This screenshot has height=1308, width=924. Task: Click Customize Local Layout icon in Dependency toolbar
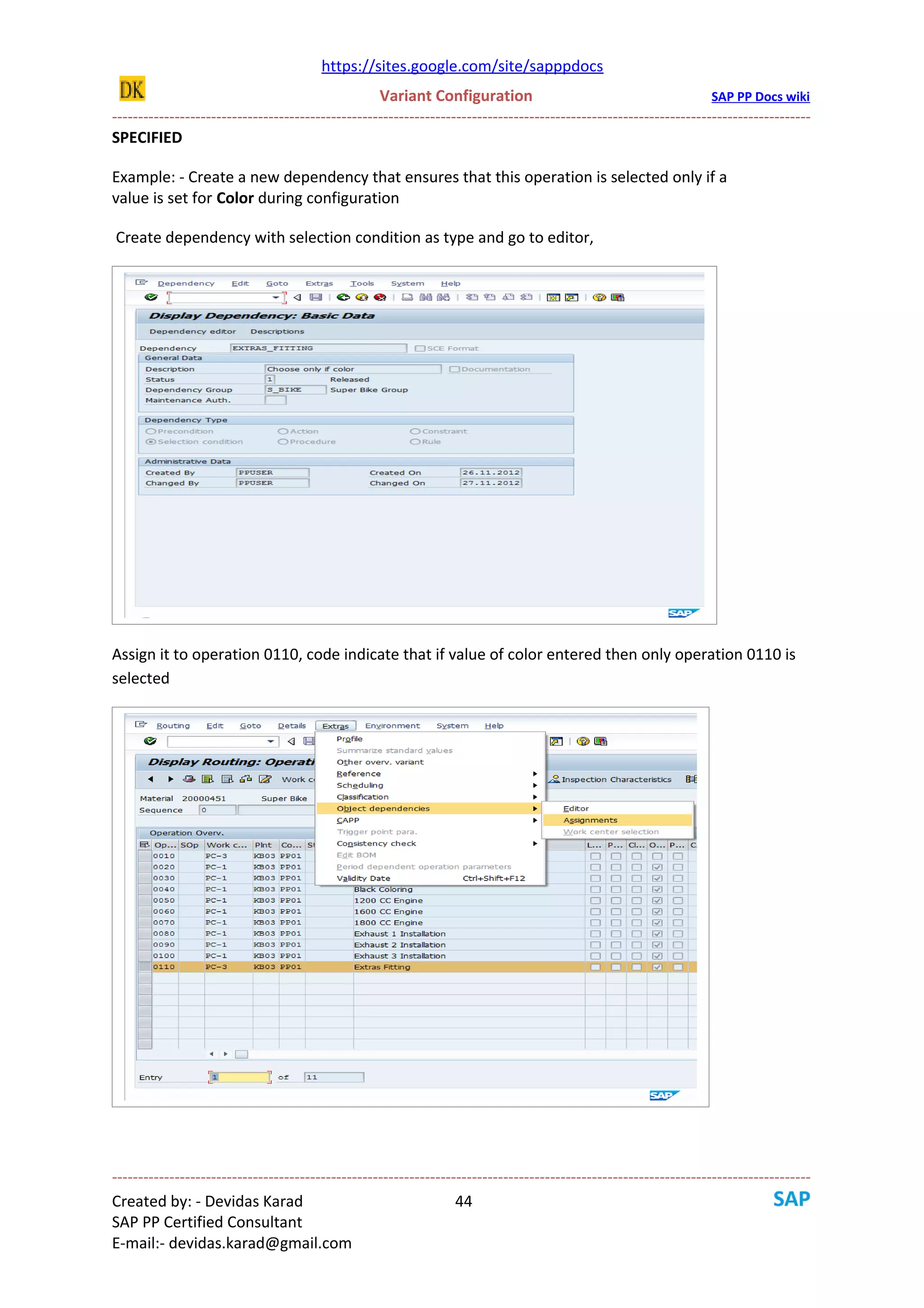(618, 297)
